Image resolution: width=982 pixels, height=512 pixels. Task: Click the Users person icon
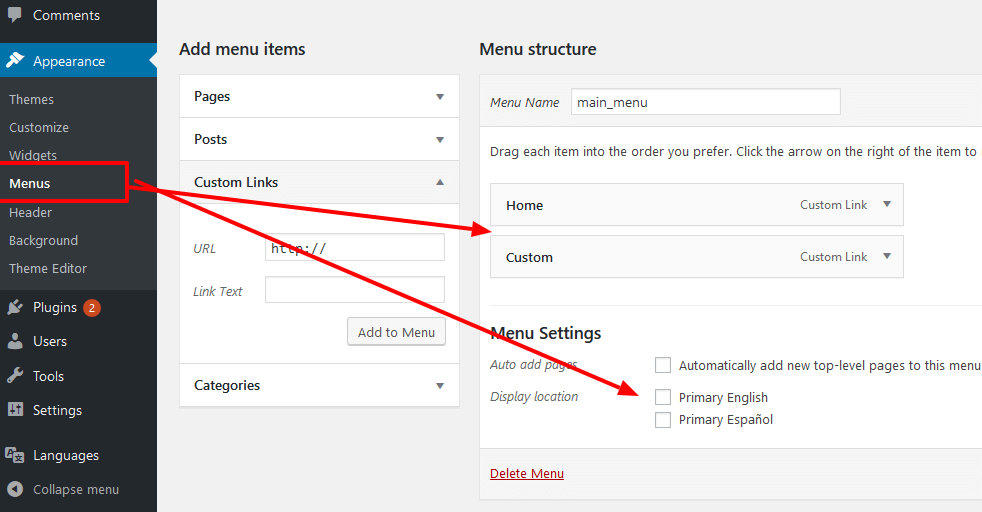click(x=14, y=341)
